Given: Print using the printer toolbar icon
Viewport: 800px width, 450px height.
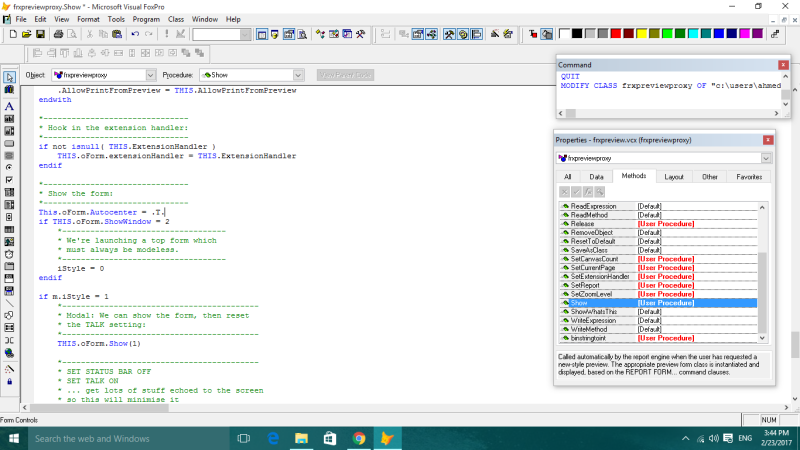Looking at the screenshot, I should [58, 34].
